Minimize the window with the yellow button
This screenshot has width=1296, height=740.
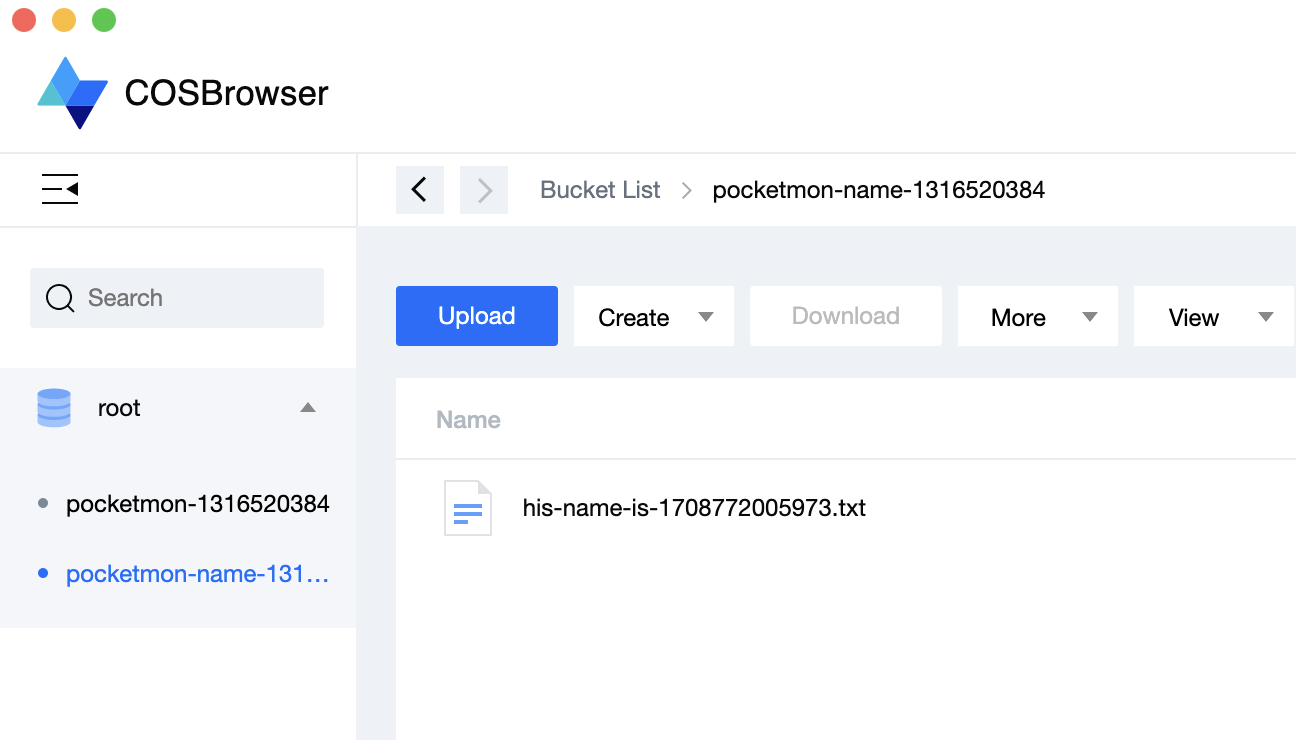[x=64, y=20]
